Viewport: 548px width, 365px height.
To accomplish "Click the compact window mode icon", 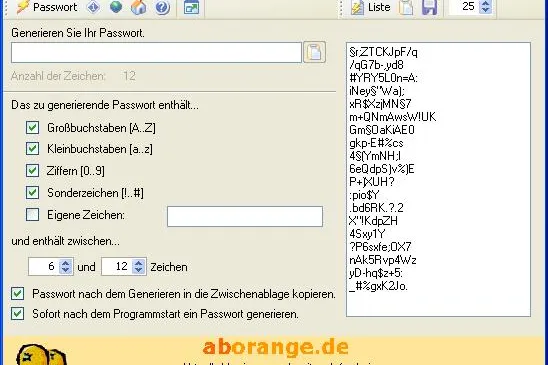I will 192,7.
